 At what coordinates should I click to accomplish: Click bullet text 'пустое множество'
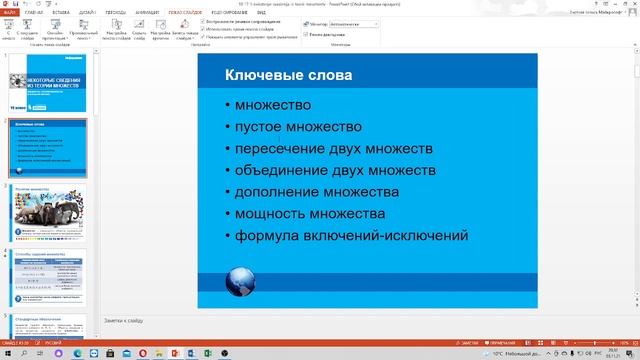pyautogui.click(x=298, y=127)
